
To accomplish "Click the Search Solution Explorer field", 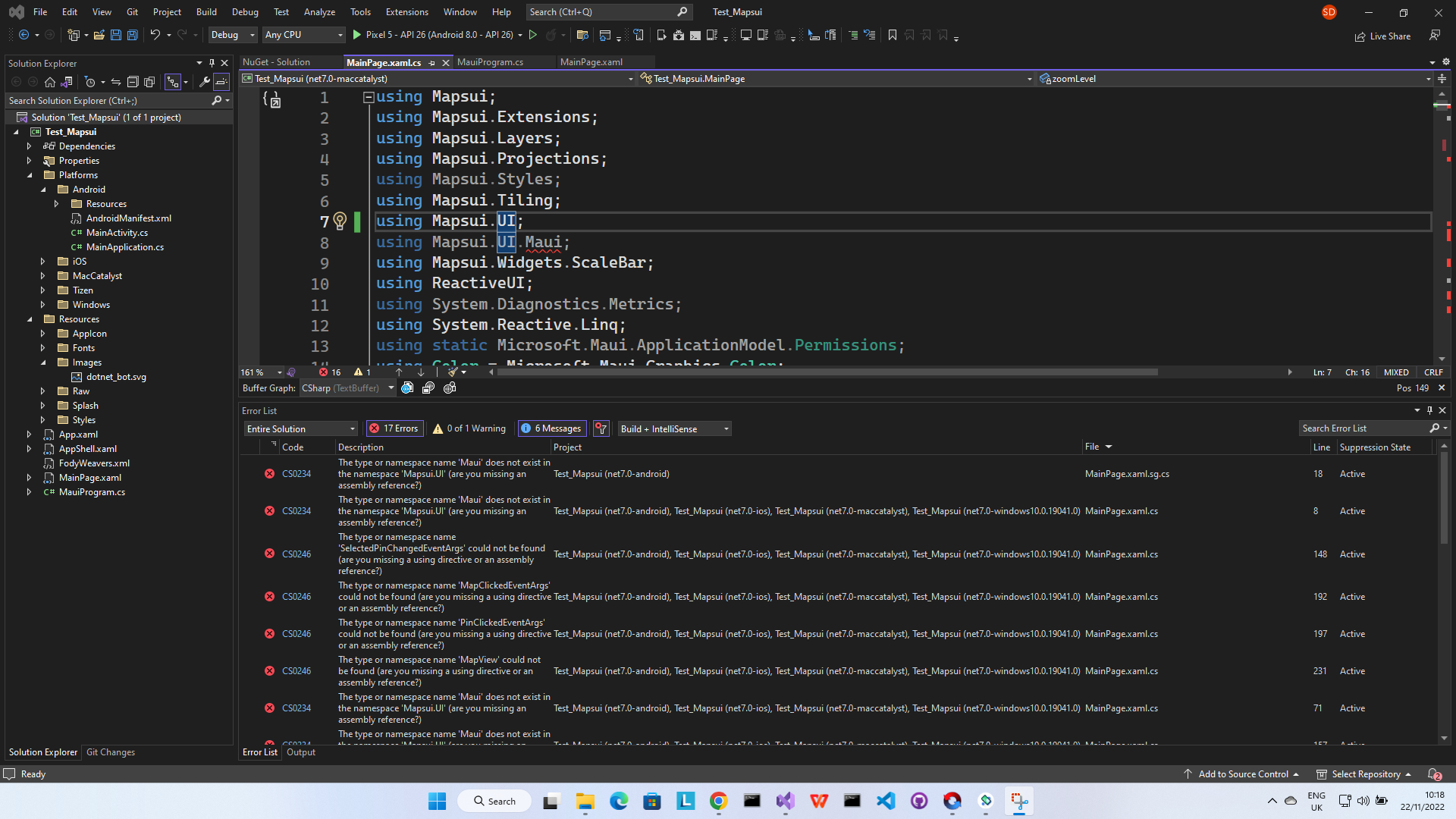I will 108,101.
